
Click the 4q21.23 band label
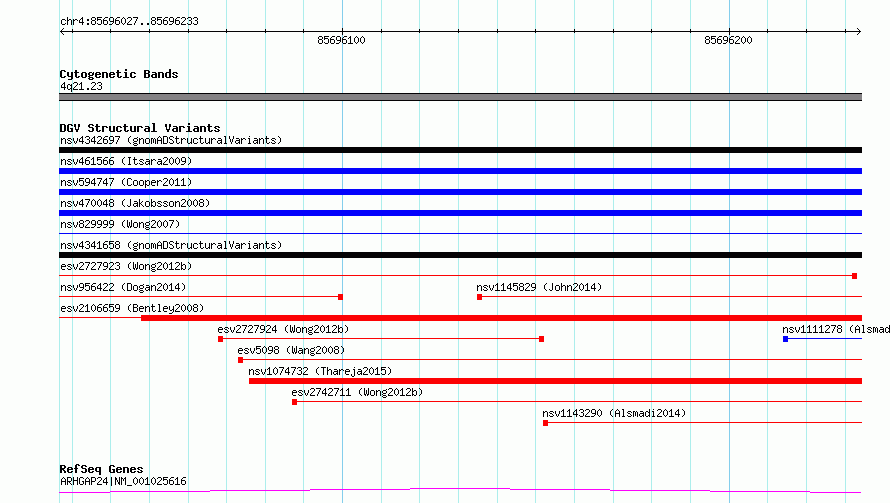tap(81, 86)
